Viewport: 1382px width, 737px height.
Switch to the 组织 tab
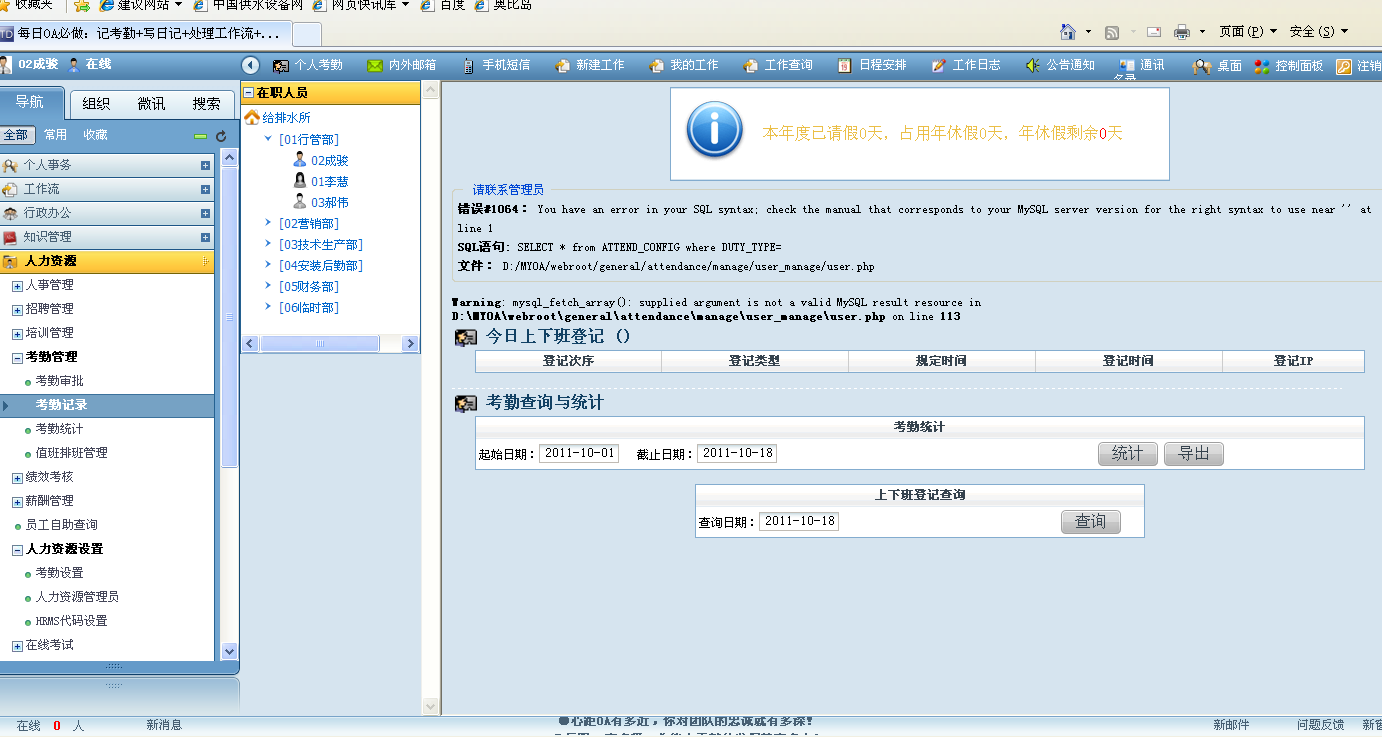[x=96, y=103]
